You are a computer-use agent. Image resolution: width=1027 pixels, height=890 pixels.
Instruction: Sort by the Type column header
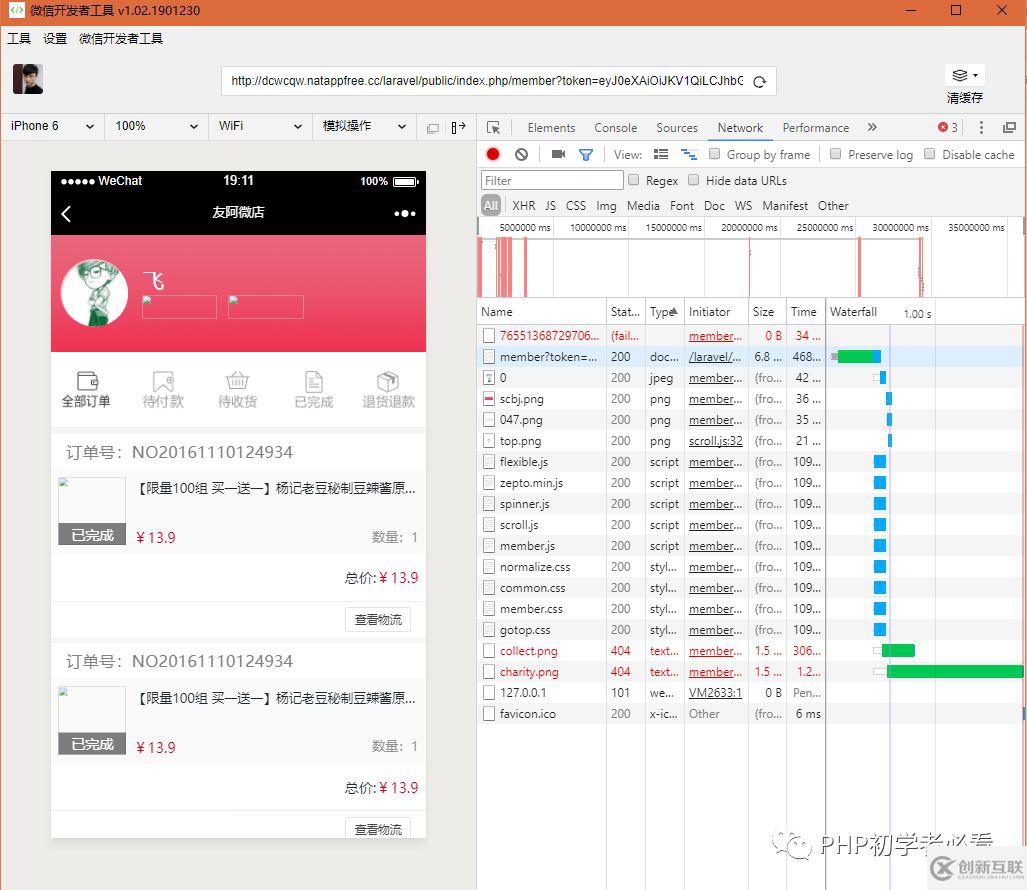[663, 312]
